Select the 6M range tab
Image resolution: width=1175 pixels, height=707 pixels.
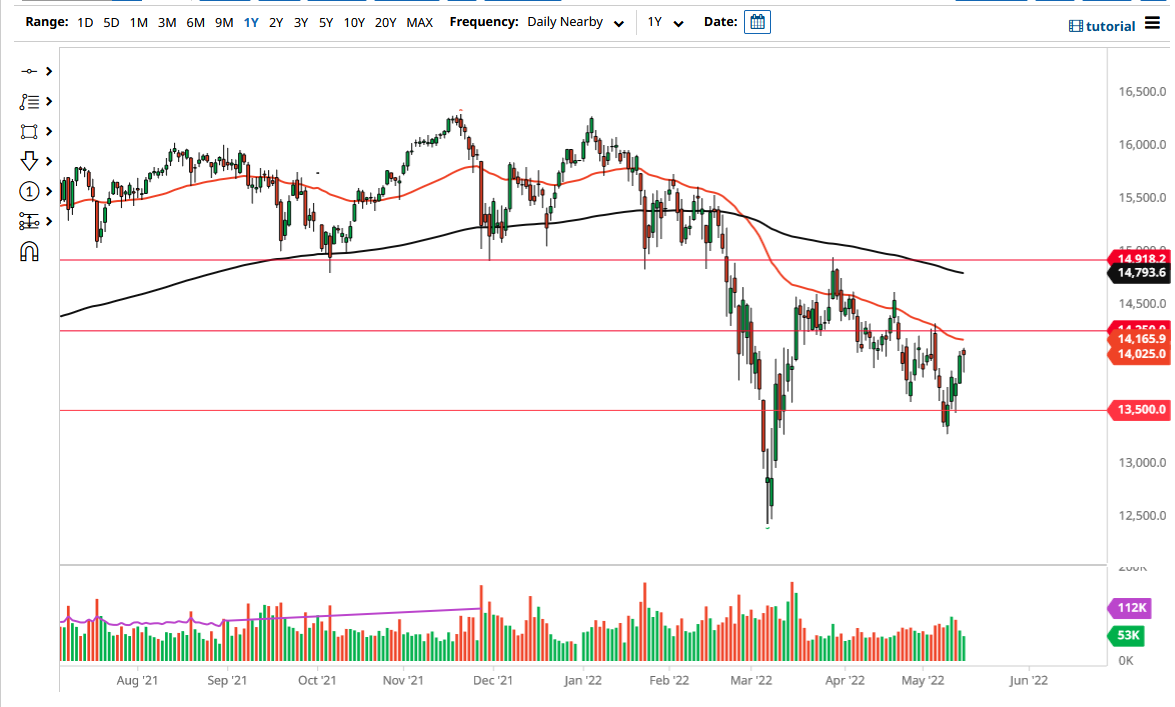pos(193,21)
